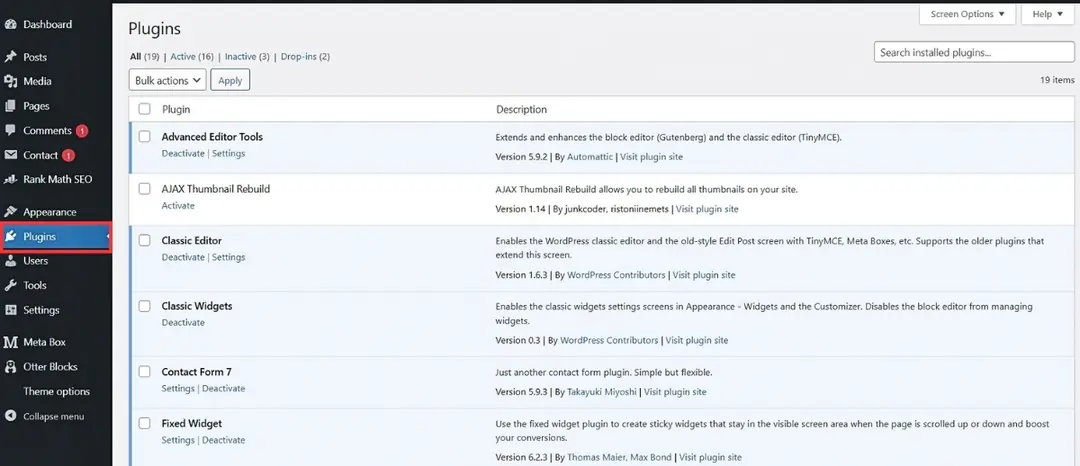Filter plugins by Inactive (3)
The width and height of the screenshot is (1080, 466).
point(247,56)
